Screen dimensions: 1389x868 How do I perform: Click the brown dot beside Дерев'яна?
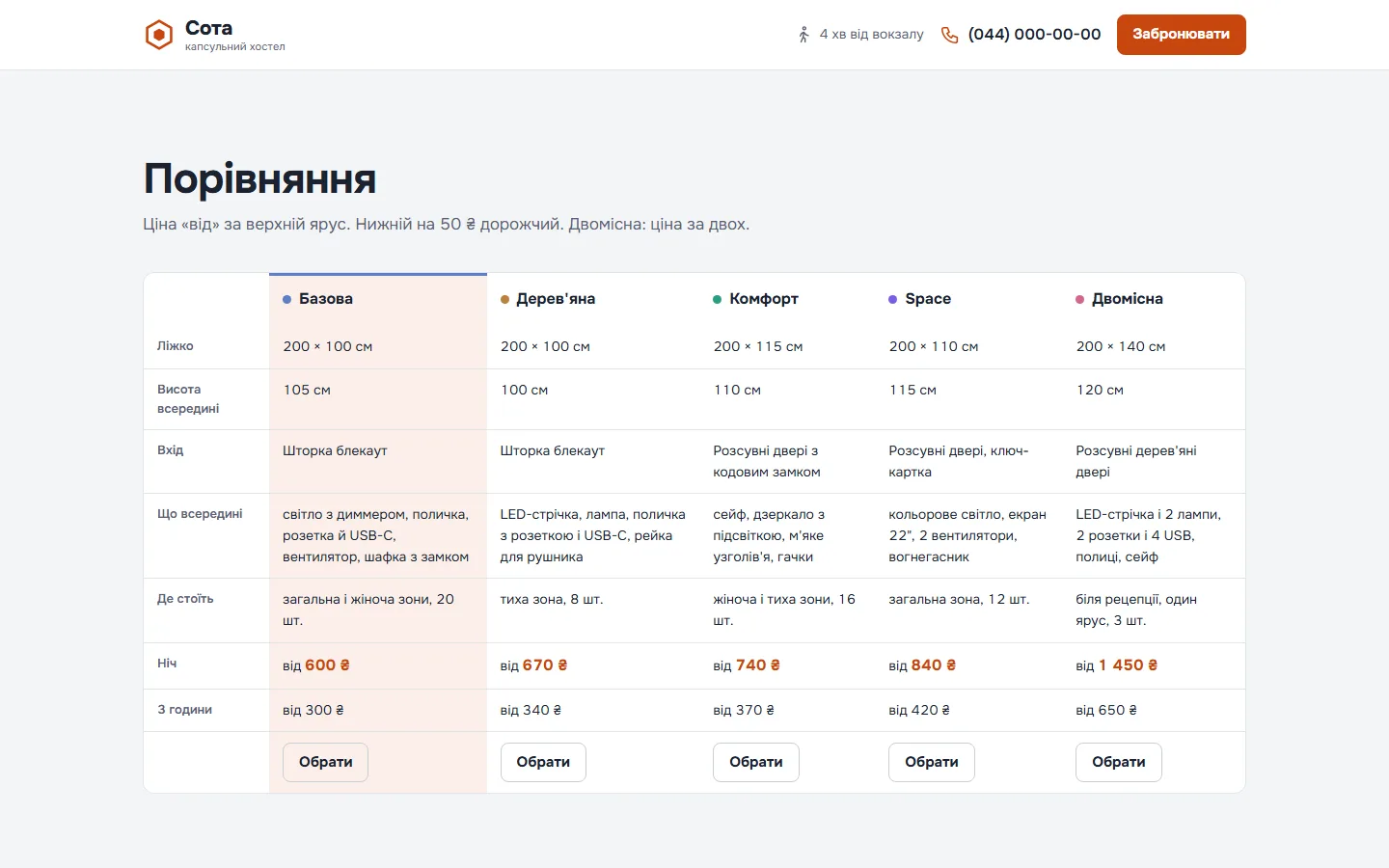504,299
